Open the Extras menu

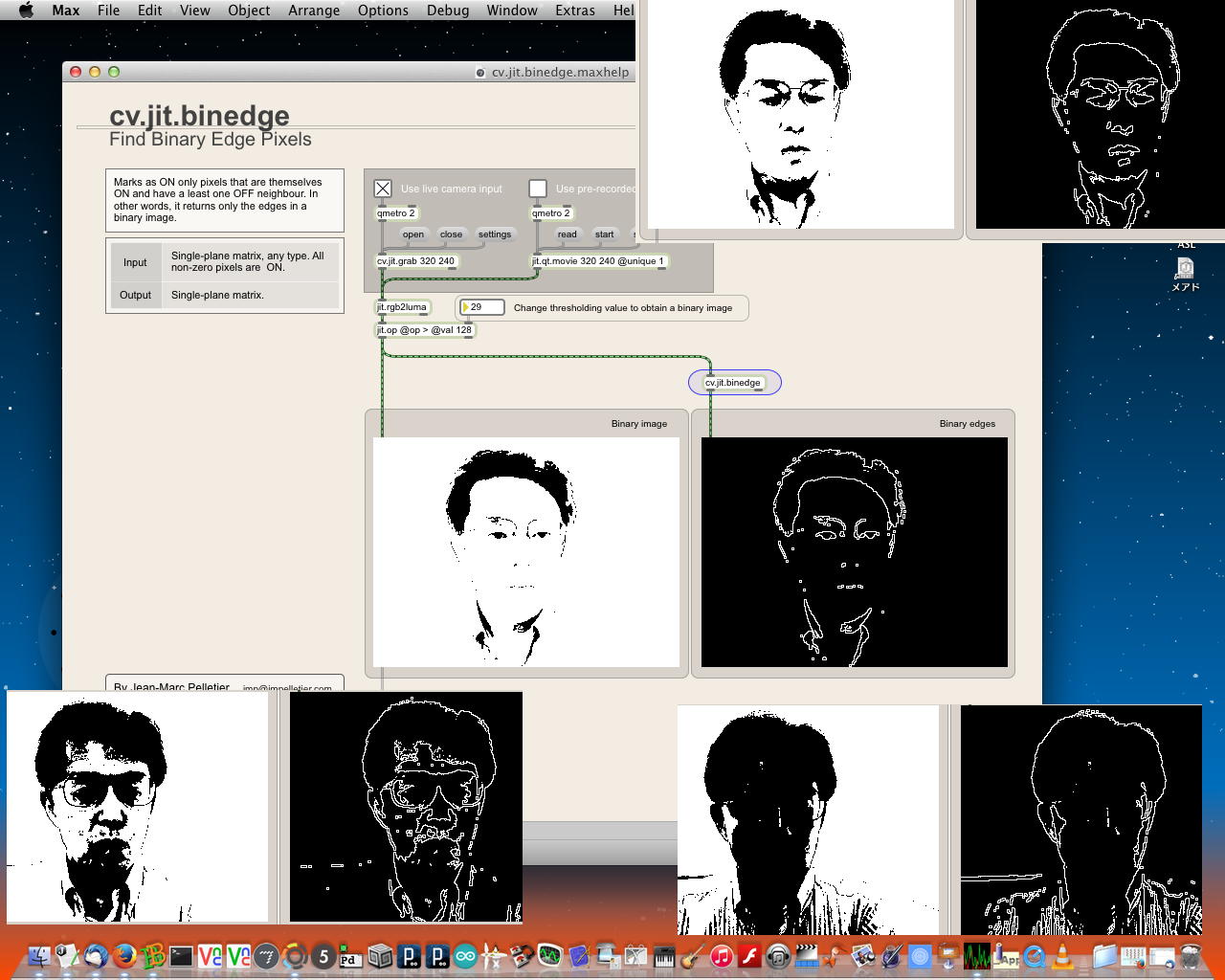[x=574, y=11]
